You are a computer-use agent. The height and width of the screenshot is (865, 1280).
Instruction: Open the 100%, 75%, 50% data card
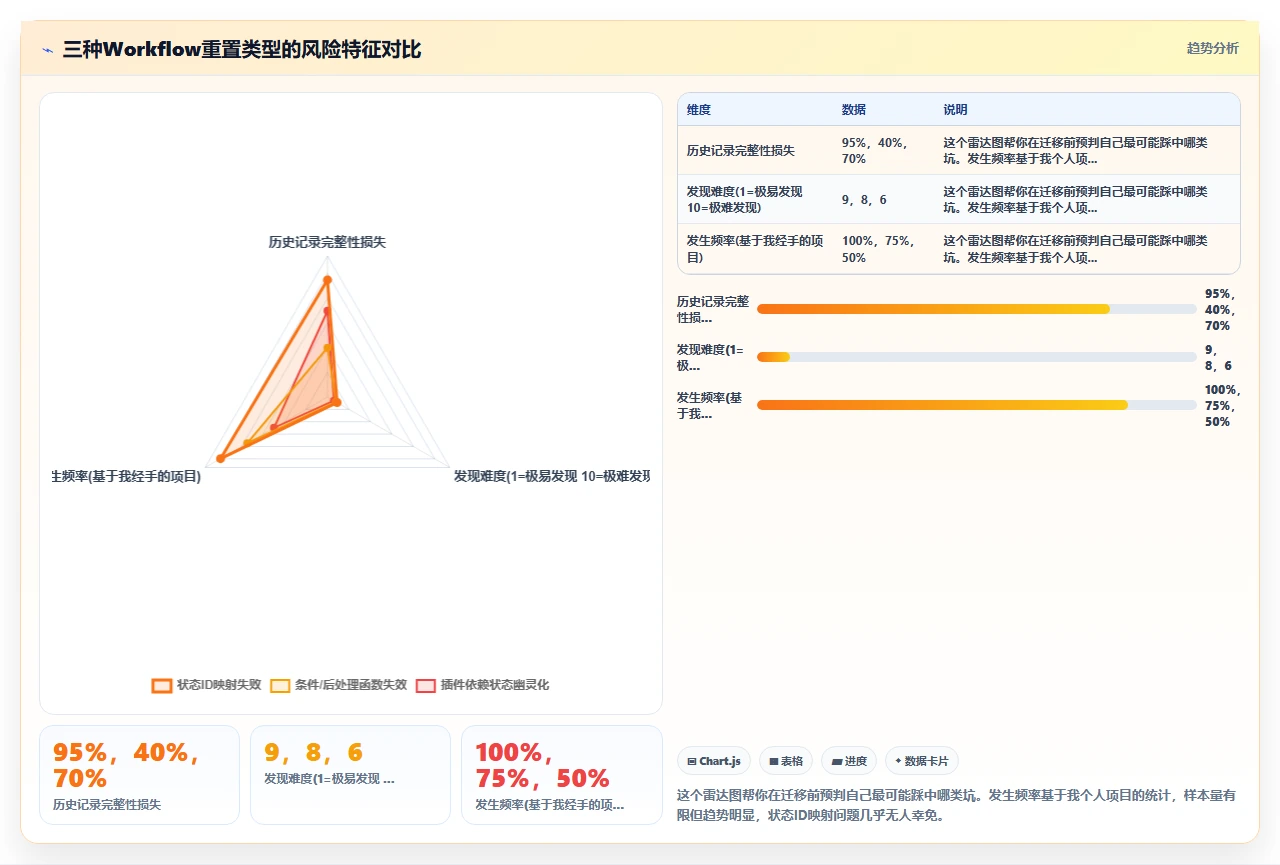561,775
